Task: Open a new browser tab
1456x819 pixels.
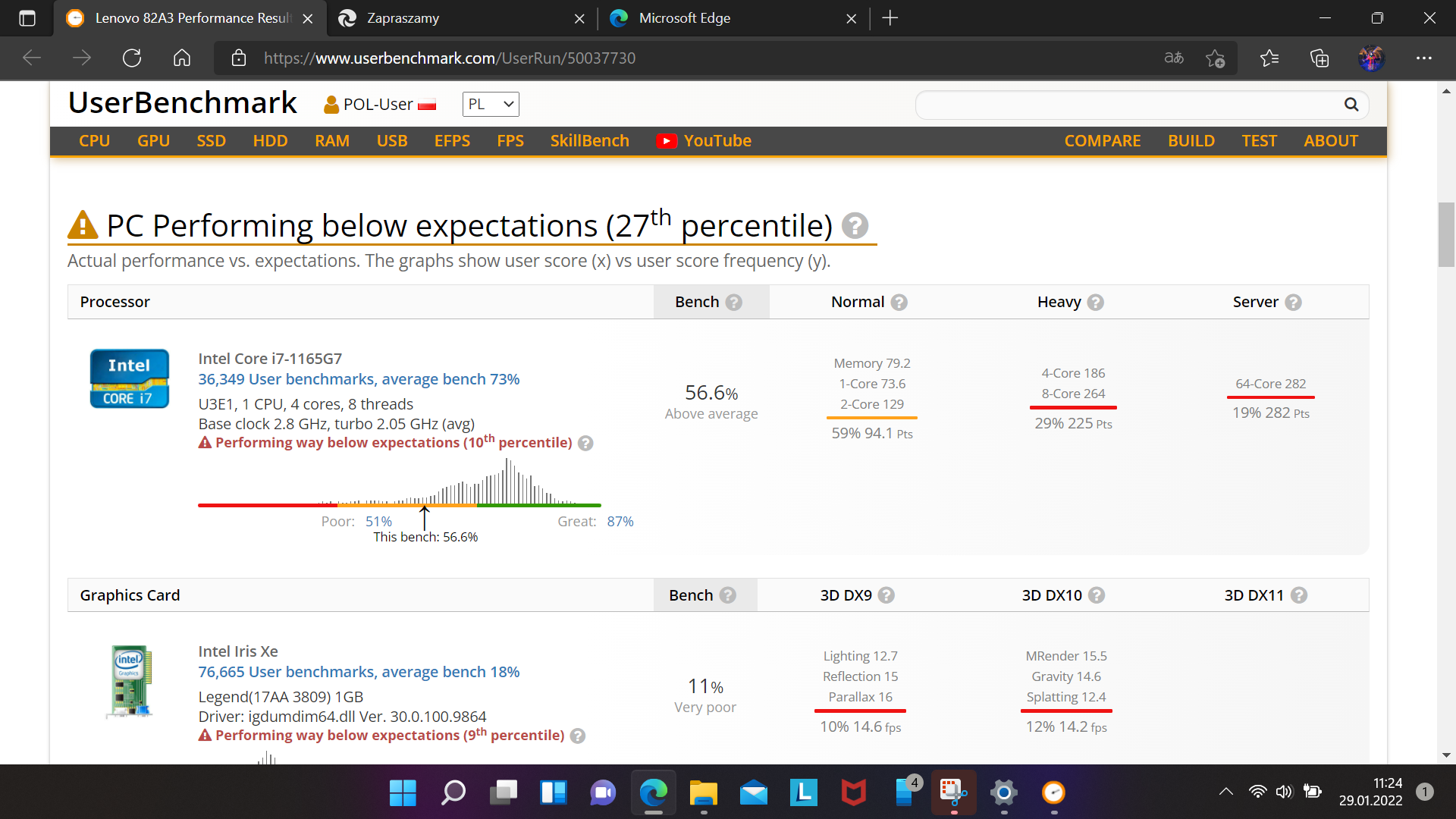Action: 890,18
